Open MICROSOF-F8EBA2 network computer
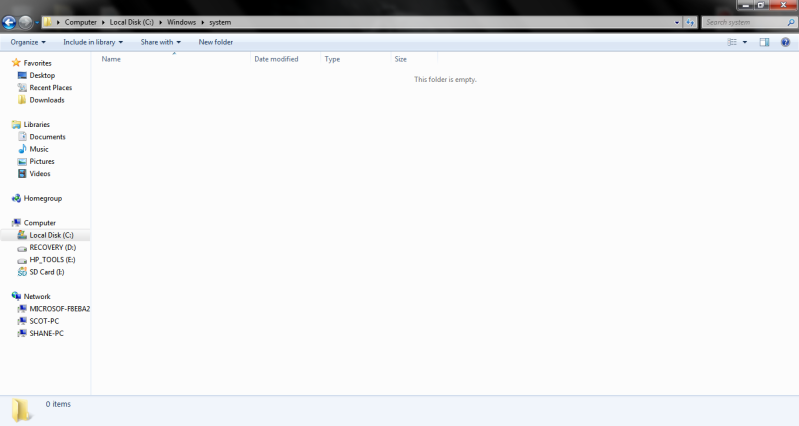 pyautogui.click(x=59, y=309)
